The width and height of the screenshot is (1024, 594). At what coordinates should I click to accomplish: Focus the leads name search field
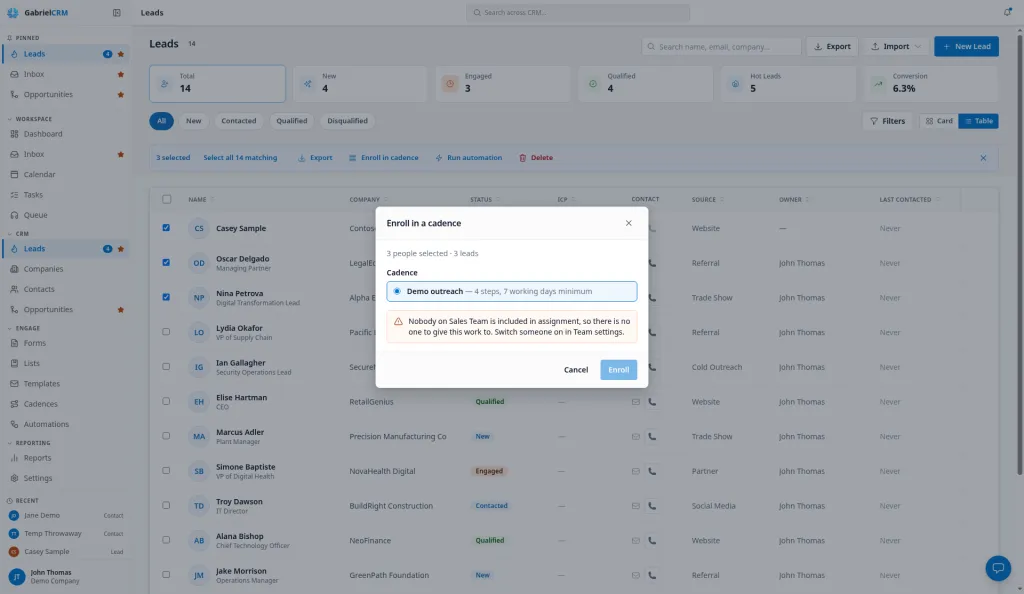(x=721, y=46)
